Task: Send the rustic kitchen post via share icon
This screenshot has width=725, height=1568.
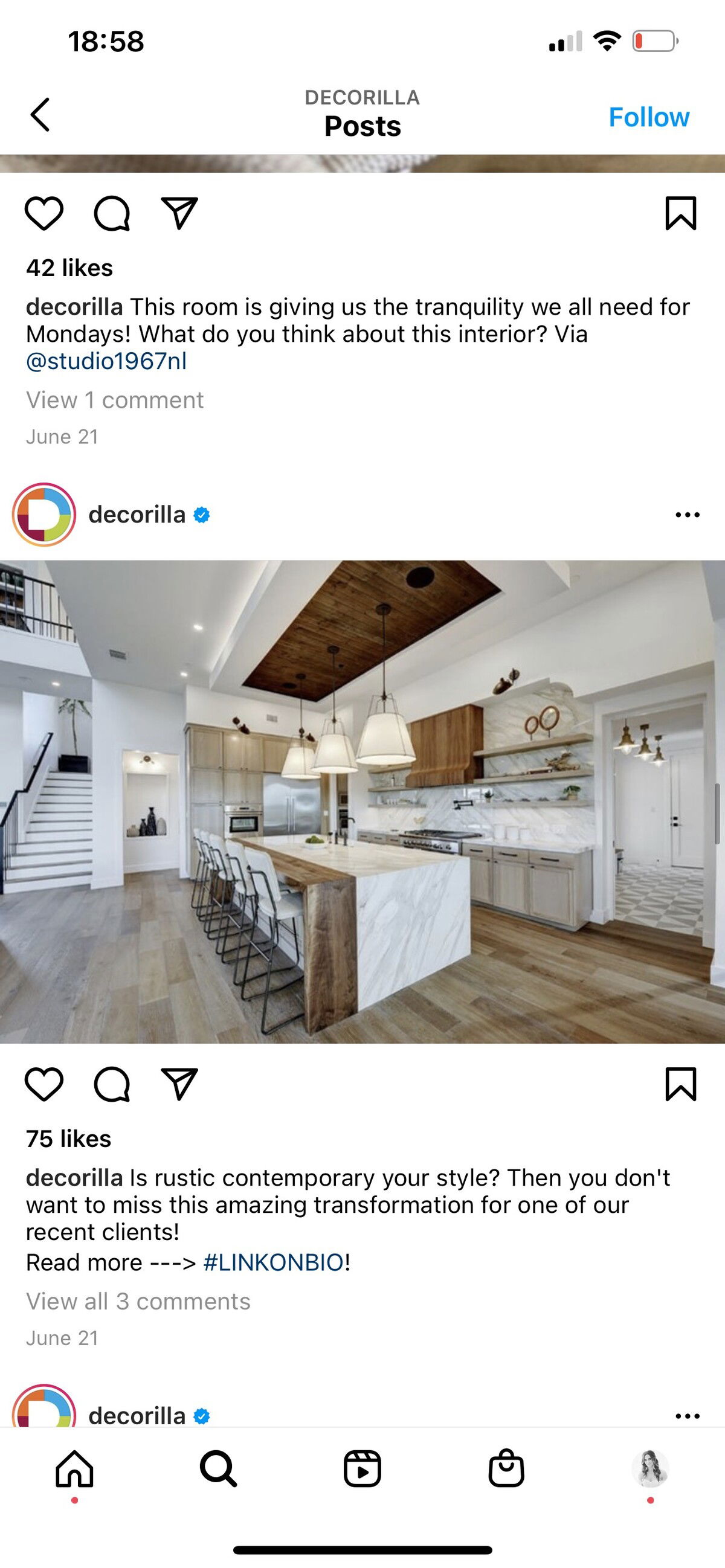Action: [x=179, y=1084]
